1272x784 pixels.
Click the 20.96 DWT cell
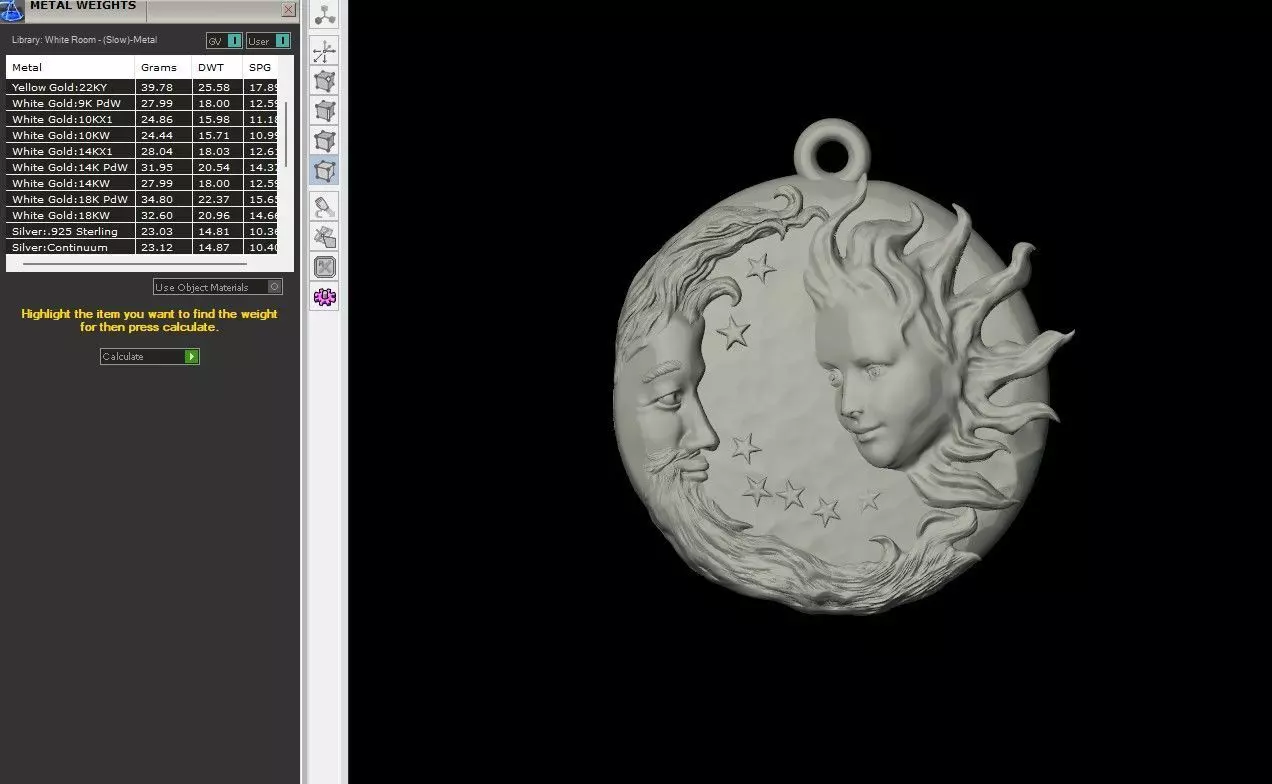click(x=218, y=215)
